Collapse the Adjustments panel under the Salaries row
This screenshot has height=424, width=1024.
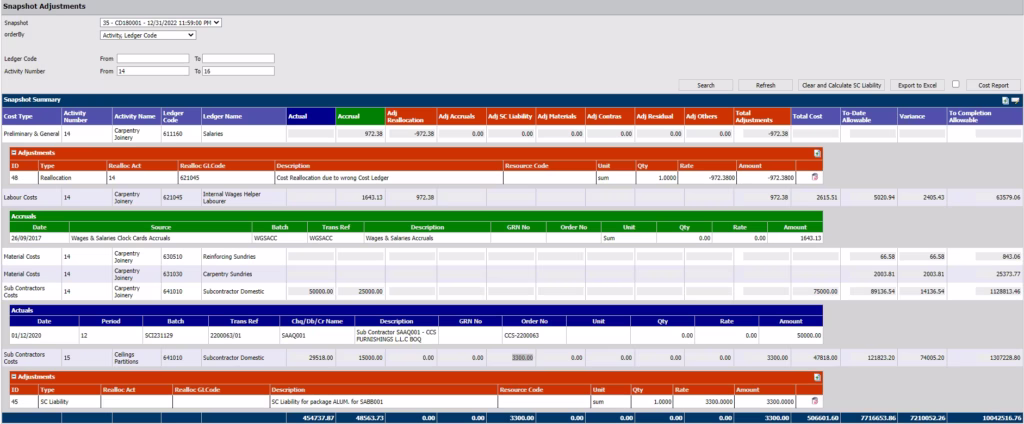coord(14,153)
